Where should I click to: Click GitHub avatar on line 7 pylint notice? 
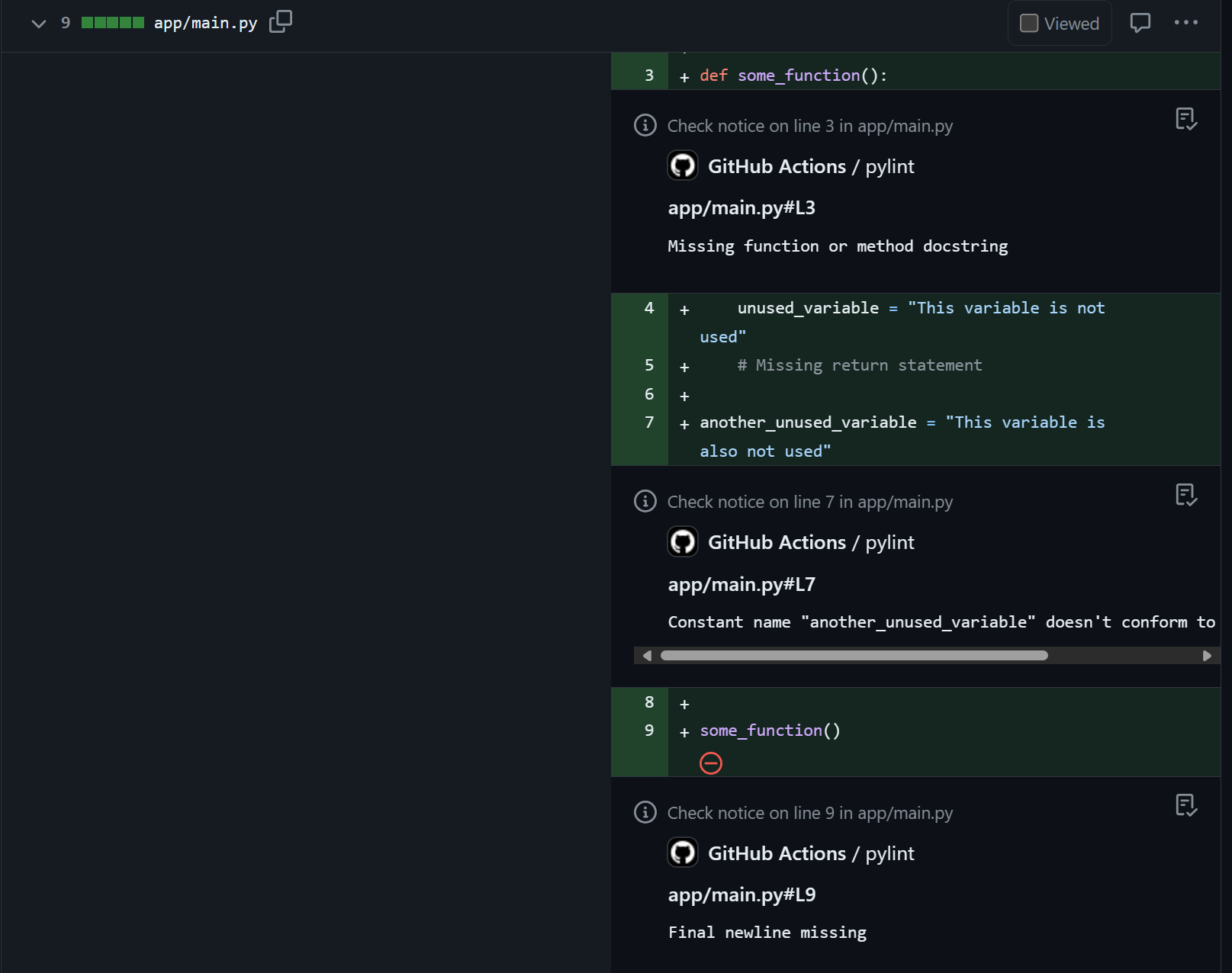pyautogui.click(x=683, y=541)
